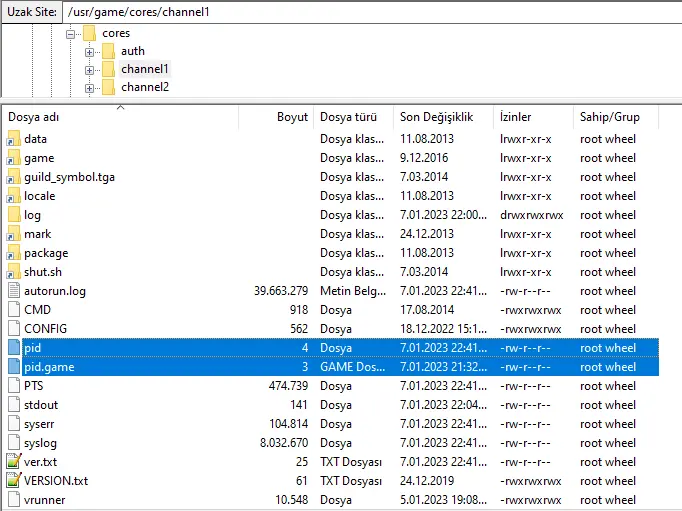Viewport: 682px width, 511px height.
Task: Expand the auth folder tree node
Action: pyautogui.click(x=90, y=51)
